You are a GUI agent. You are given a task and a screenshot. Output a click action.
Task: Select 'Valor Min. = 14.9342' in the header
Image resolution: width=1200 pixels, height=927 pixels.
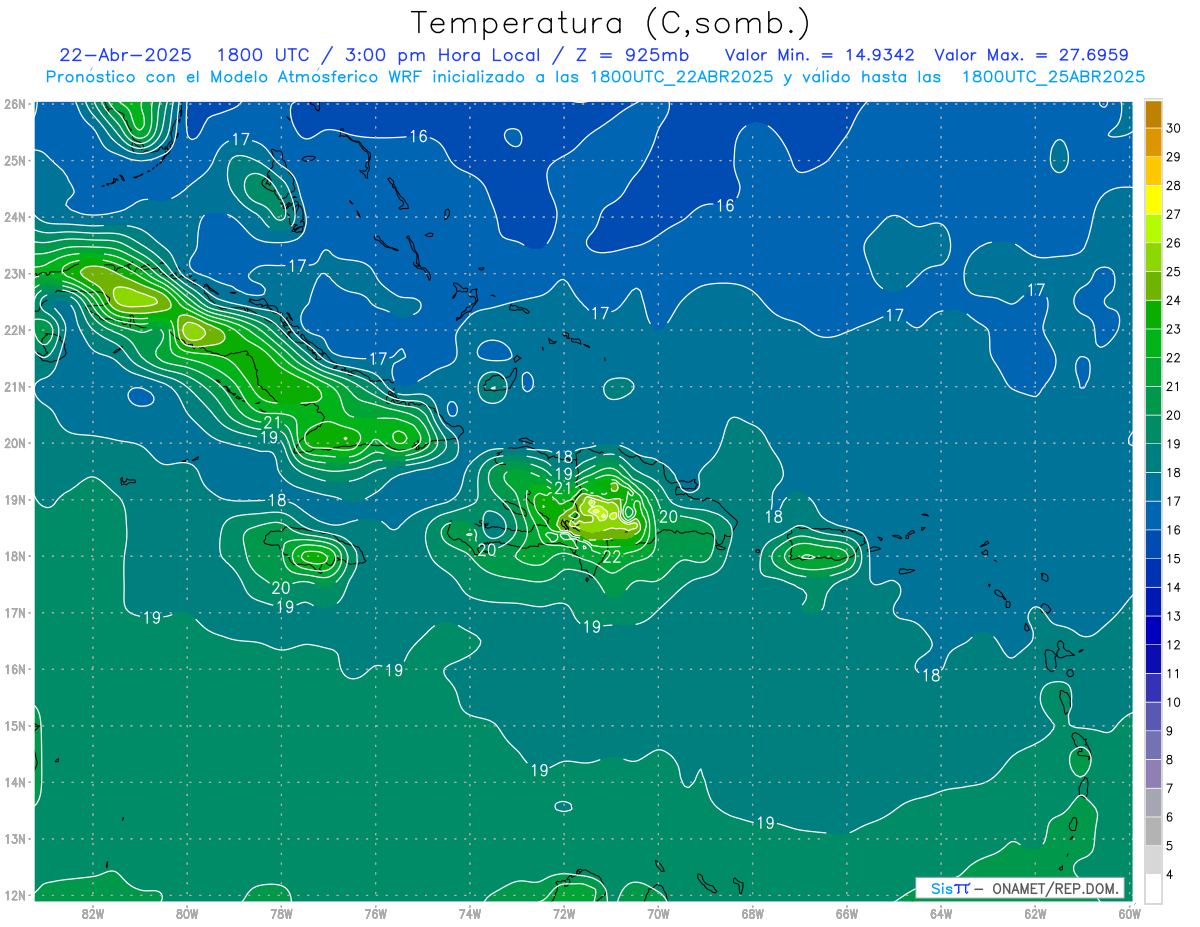(x=820, y=55)
